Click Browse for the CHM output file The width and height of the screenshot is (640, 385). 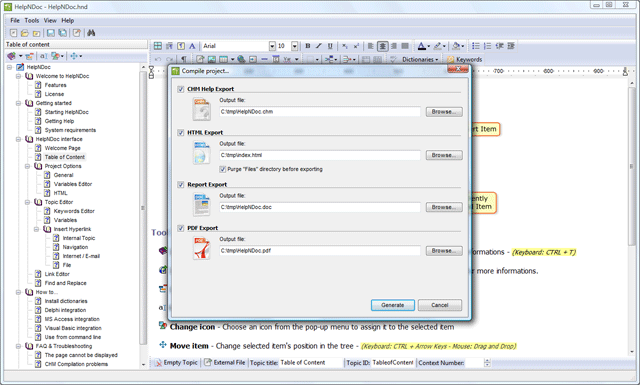(444, 112)
